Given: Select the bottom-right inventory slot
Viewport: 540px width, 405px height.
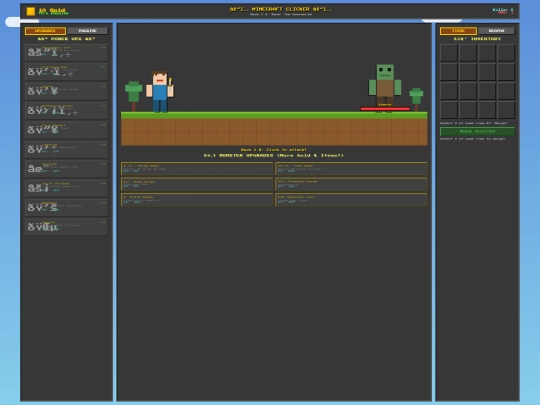Looking at the screenshot, I should 506,110.
